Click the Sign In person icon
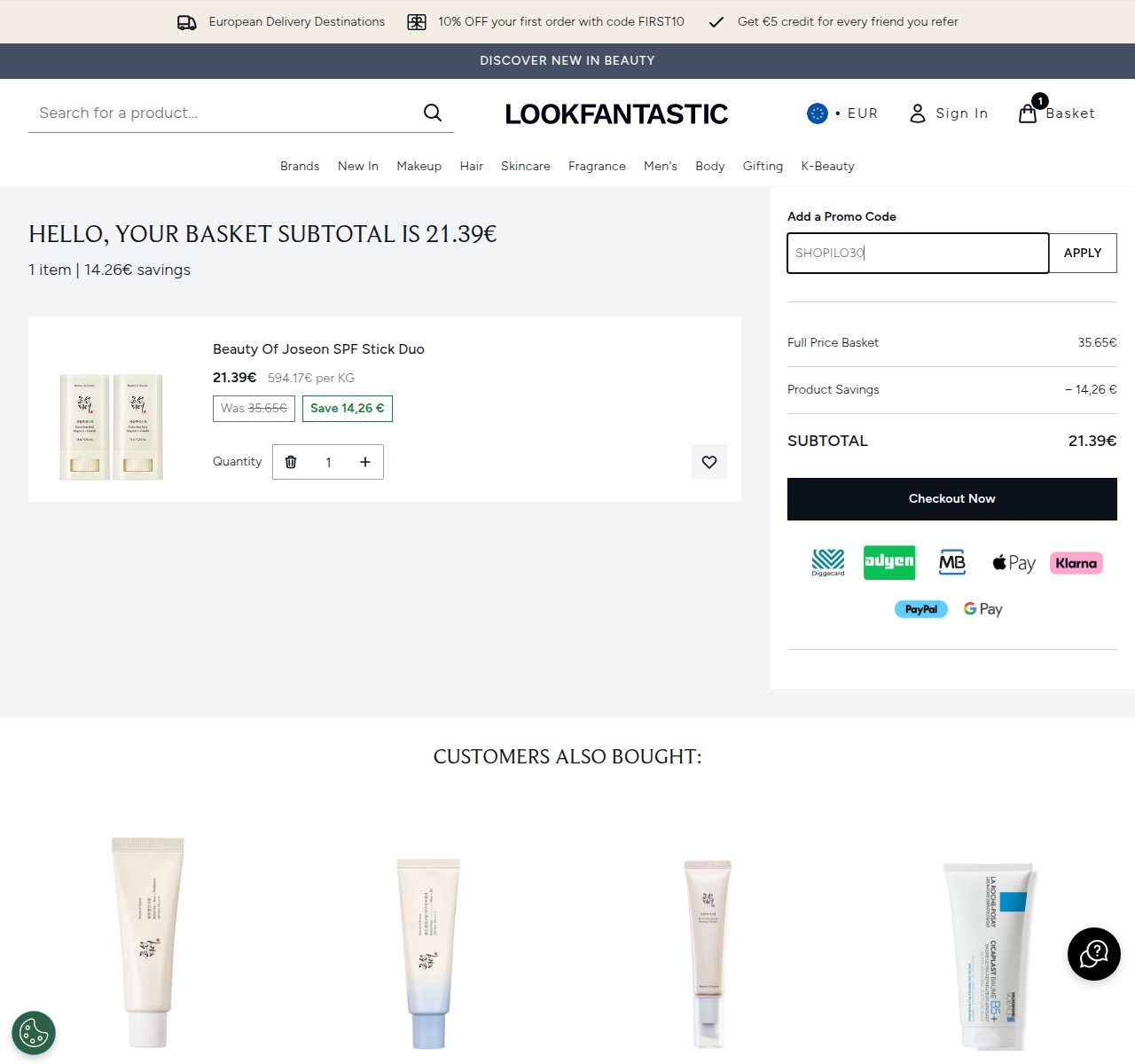 (918, 113)
